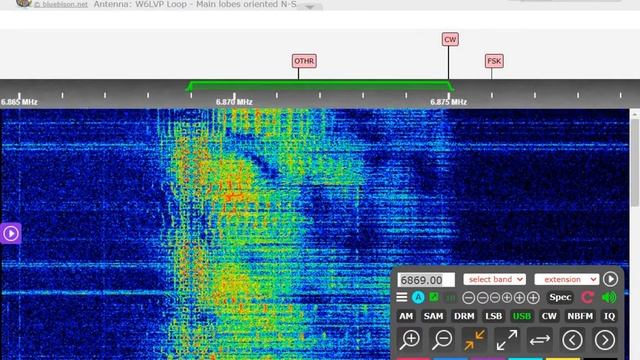
Task: Page waterfall left with the circled chevron
Action: (572, 340)
